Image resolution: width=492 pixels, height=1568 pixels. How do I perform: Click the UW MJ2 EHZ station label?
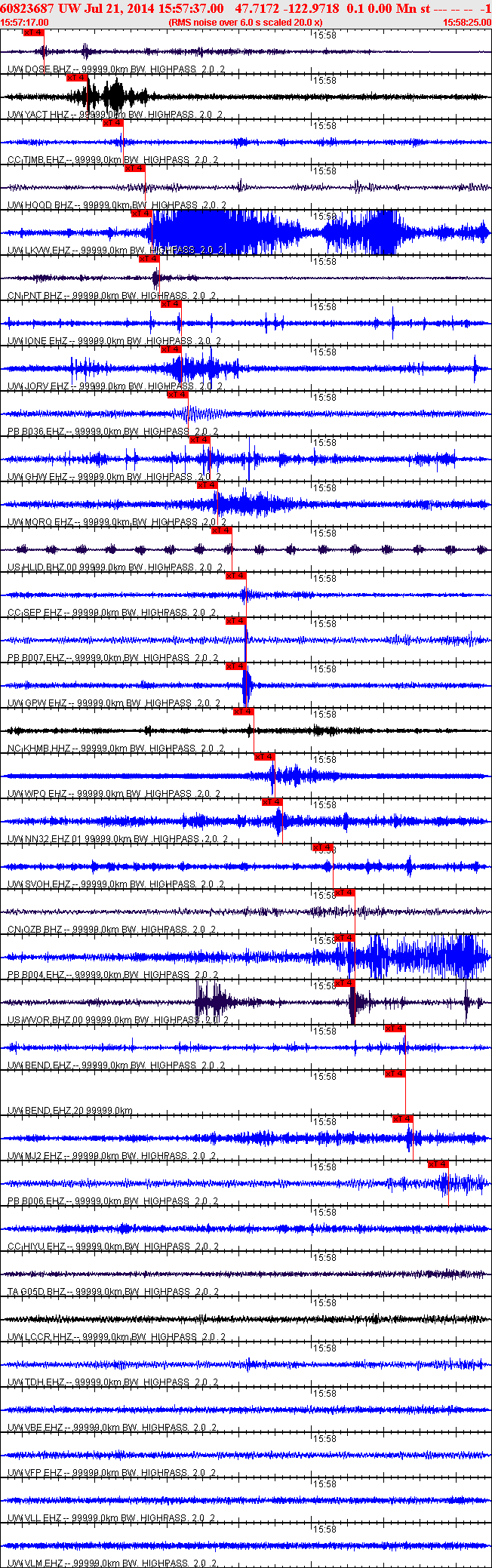[x=35, y=1156]
